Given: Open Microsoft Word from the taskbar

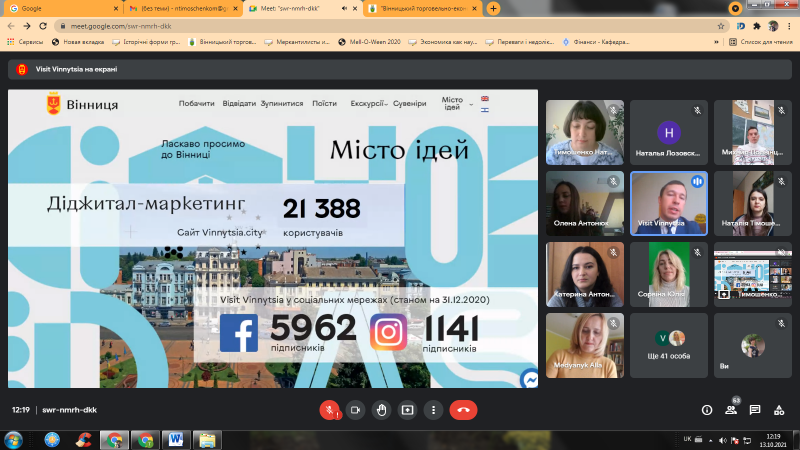Looking at the screenshot, I should click(x=176, y=440).
